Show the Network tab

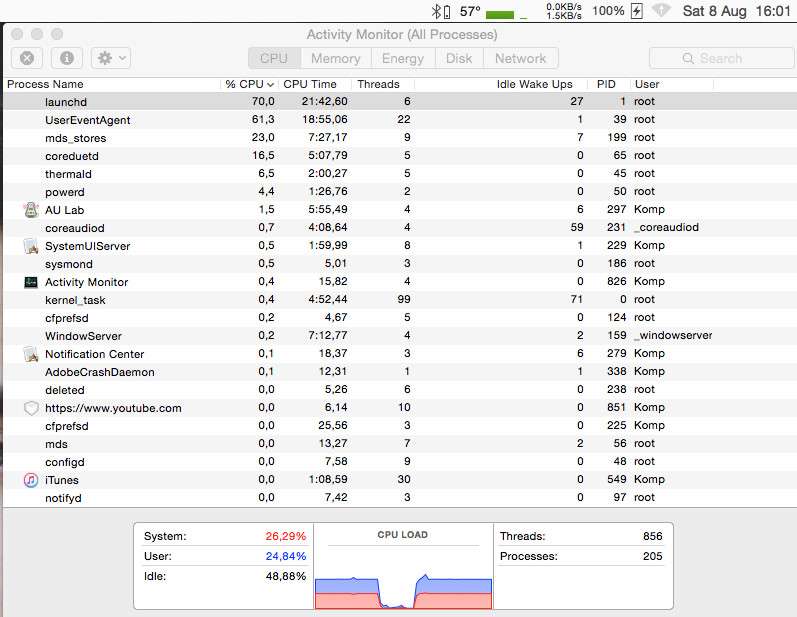tap(520, 58)
